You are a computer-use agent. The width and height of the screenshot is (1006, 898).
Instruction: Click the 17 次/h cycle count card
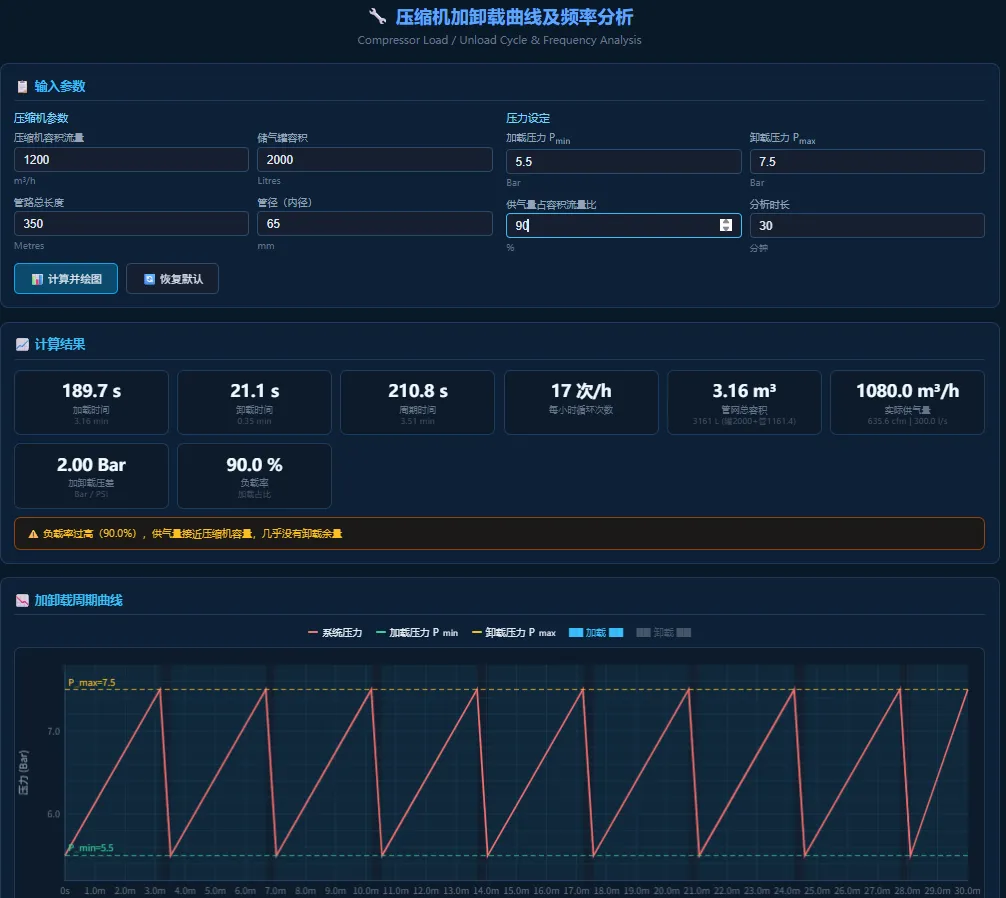point(581,402)
